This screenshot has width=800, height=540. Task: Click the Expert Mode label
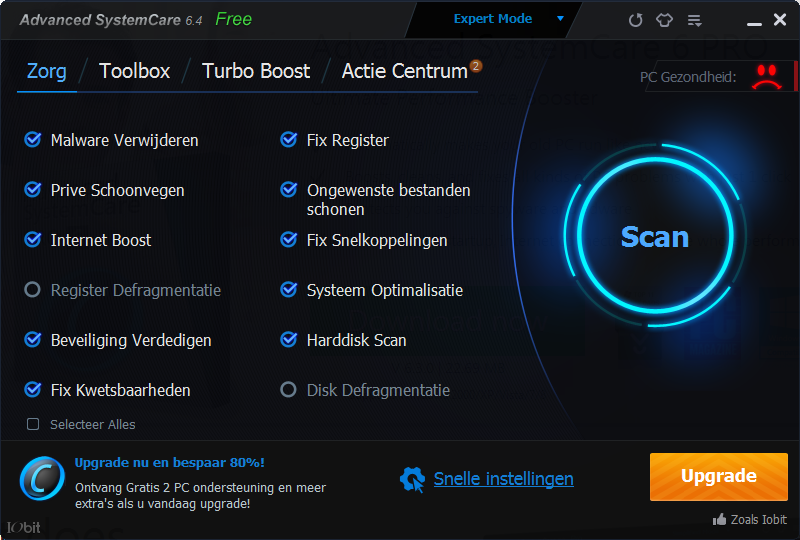coord(493,19)
